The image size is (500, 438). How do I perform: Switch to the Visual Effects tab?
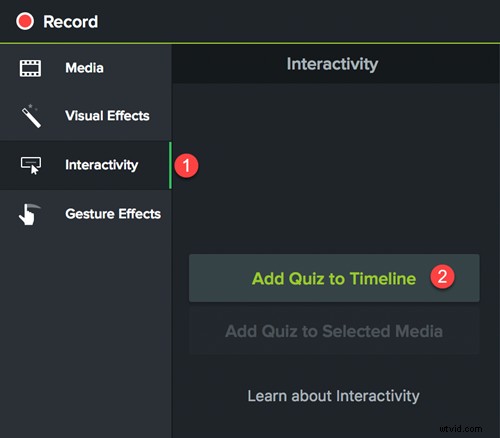click(107, 116)
